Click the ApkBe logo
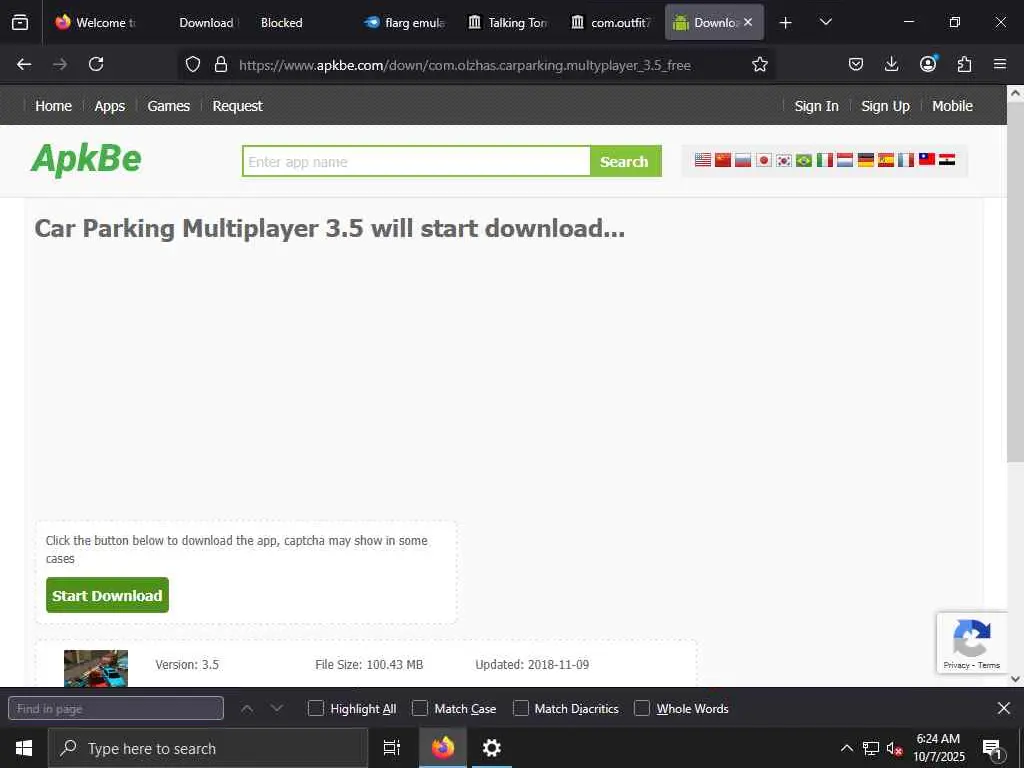Image resolution: width=1024 pixels, height=768 pixels. 86,159
